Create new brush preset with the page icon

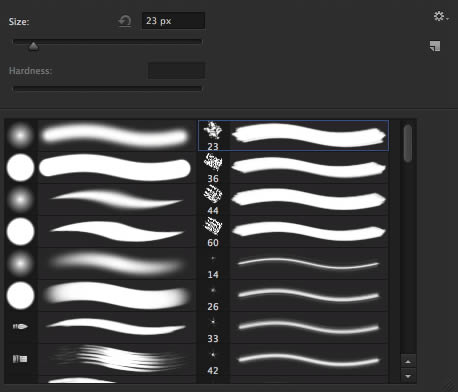pos(435,46)
